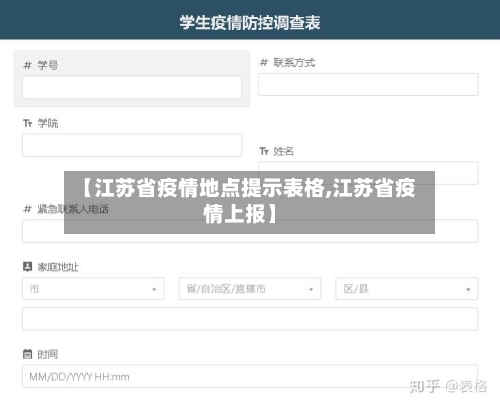
Task: Click the 紧急联系人电话 input field
Action: 250,231
